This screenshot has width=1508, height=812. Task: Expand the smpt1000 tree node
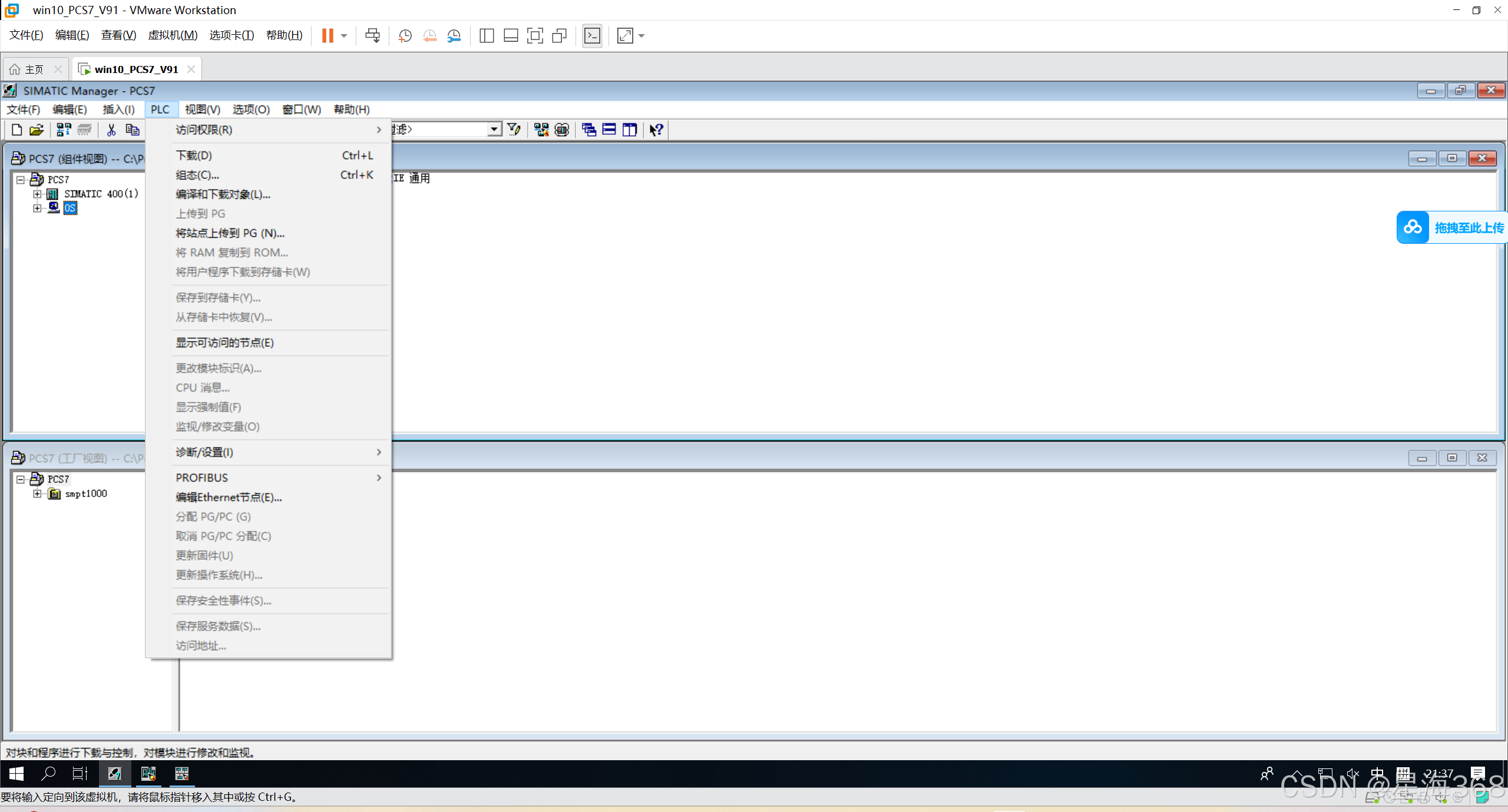(x=37, y=494)
